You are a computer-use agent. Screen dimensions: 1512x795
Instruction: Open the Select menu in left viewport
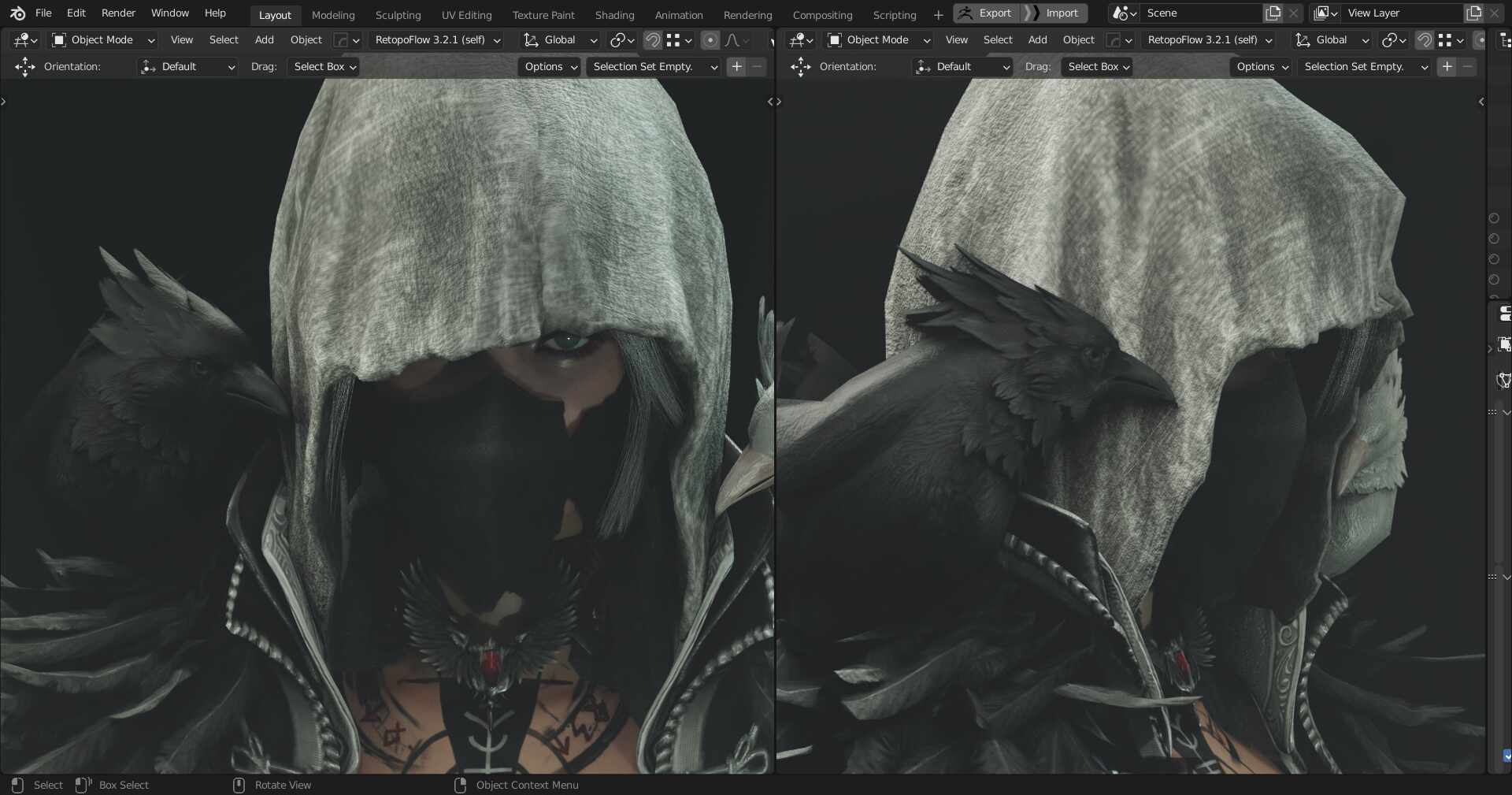pyautogui.click(x=224, y=40)
